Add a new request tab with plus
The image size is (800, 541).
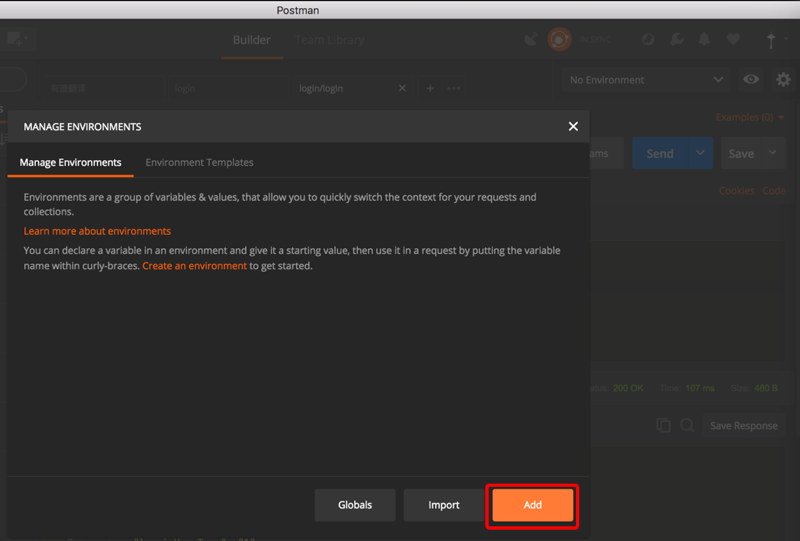pos(430,88)
